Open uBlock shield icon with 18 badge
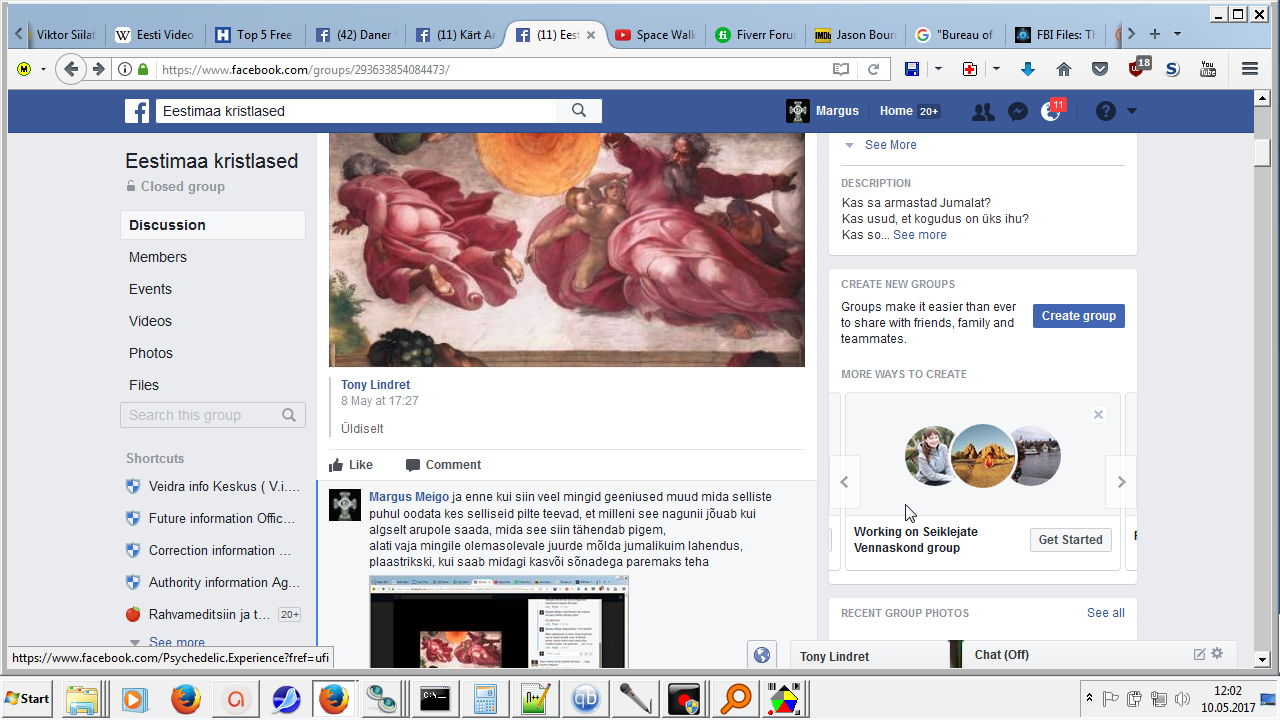The height and width of the screenshot is (720, 1280). pos(1138,68)
